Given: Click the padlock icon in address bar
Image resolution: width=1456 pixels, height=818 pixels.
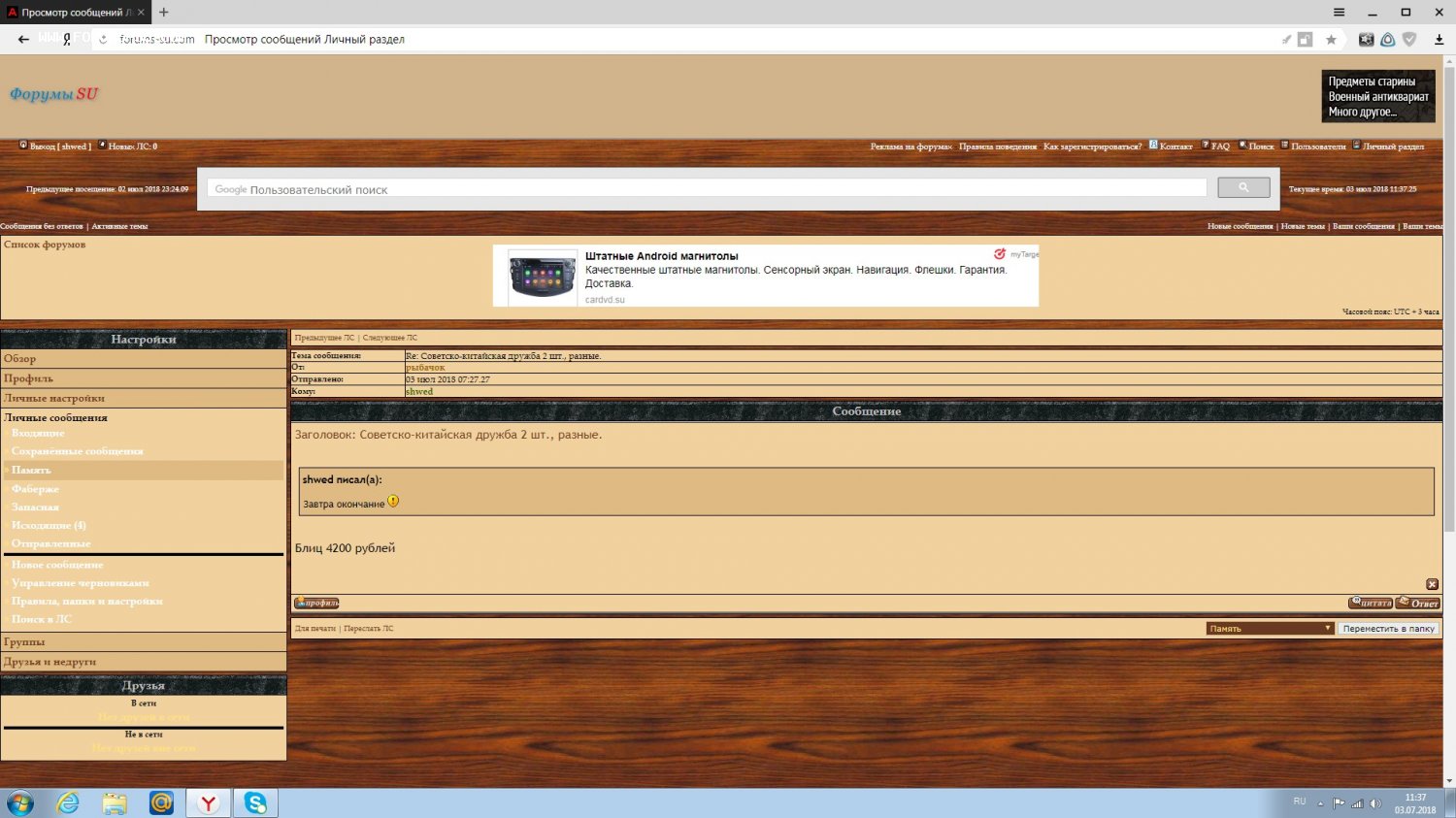Looking at the screenshot, I should (1306, 40).
